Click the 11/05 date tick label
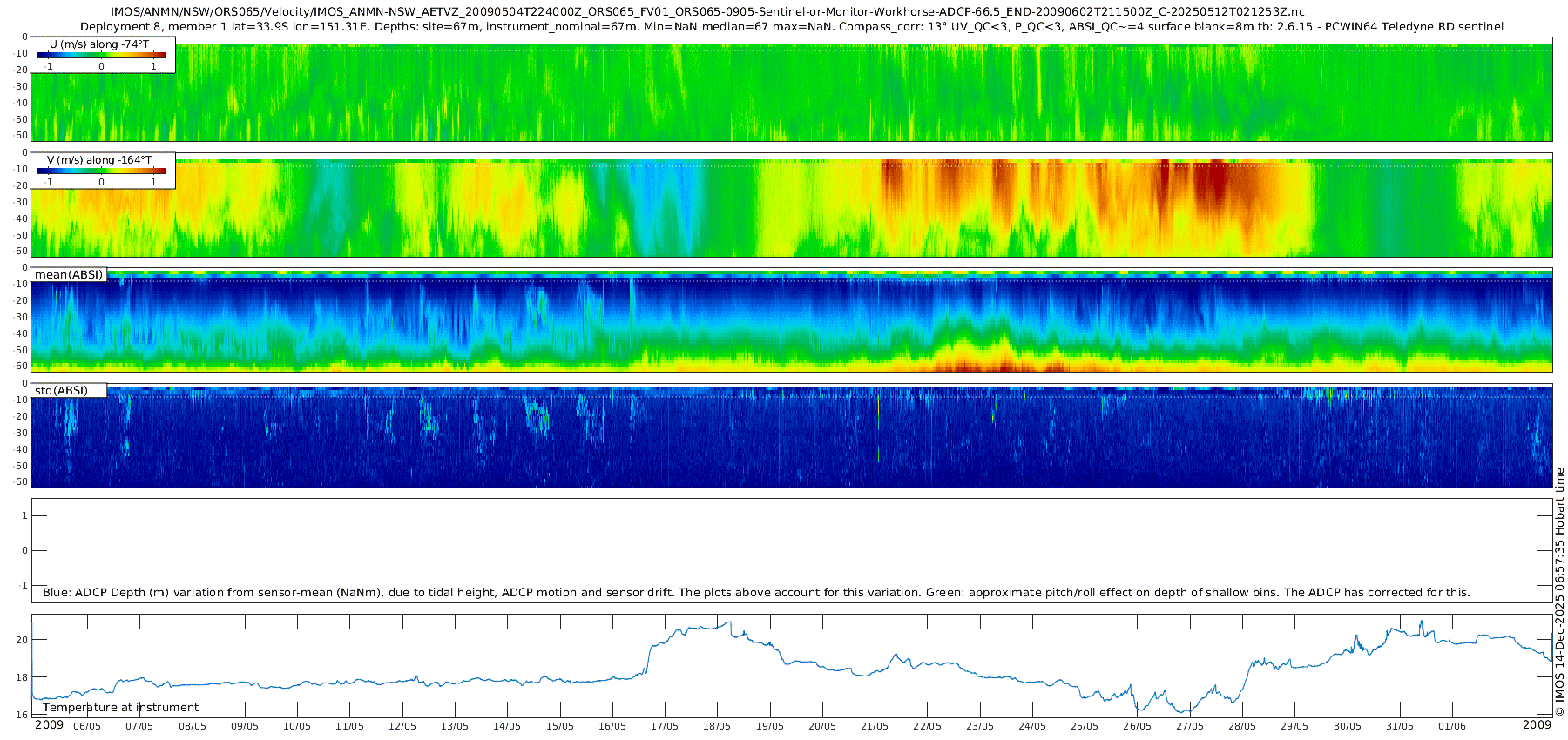The width and height of the screenshot is (1568, 740). 349,726
